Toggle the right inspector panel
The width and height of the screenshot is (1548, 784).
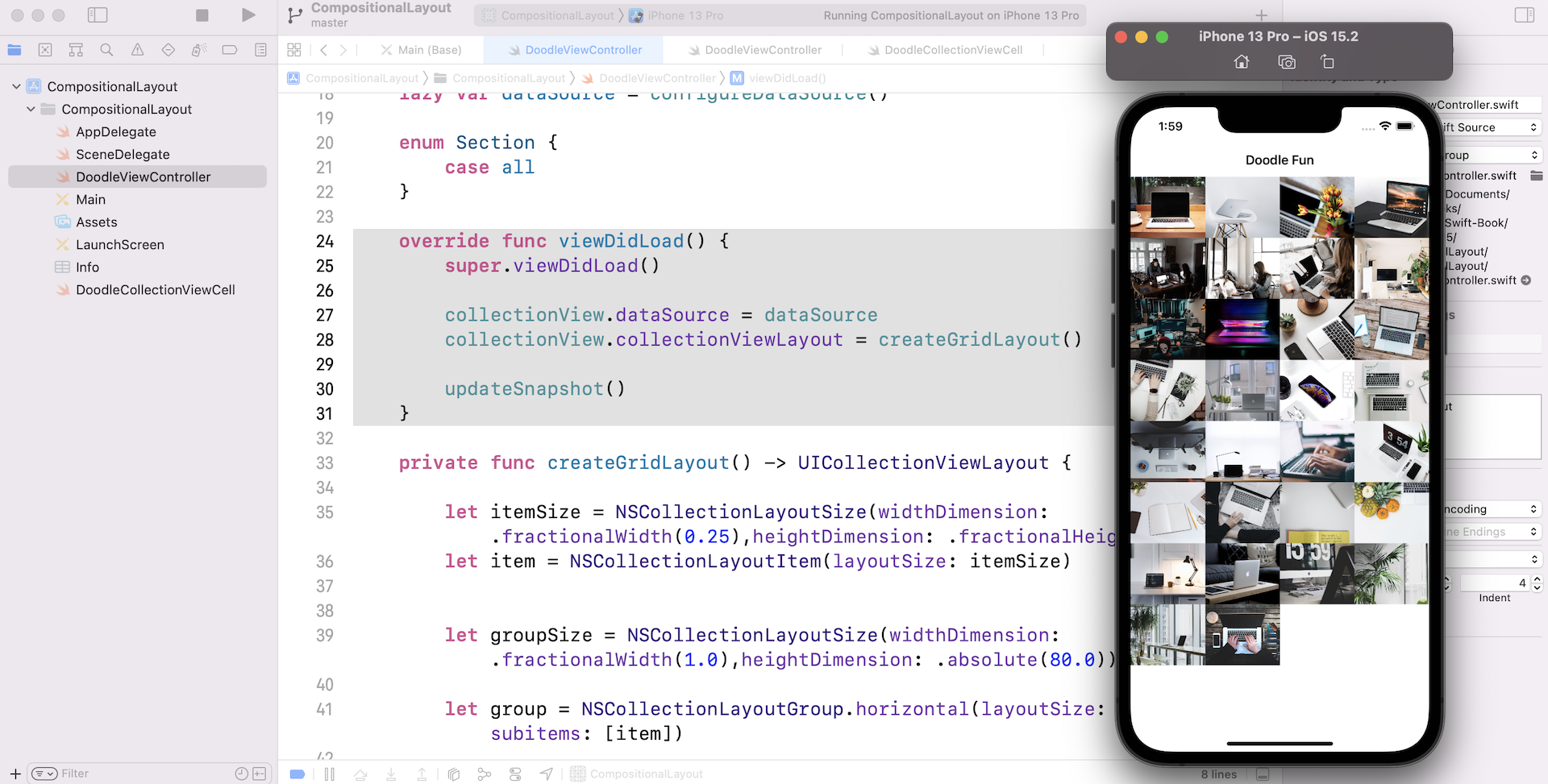pyautogui.click(x=1524, y=15)
